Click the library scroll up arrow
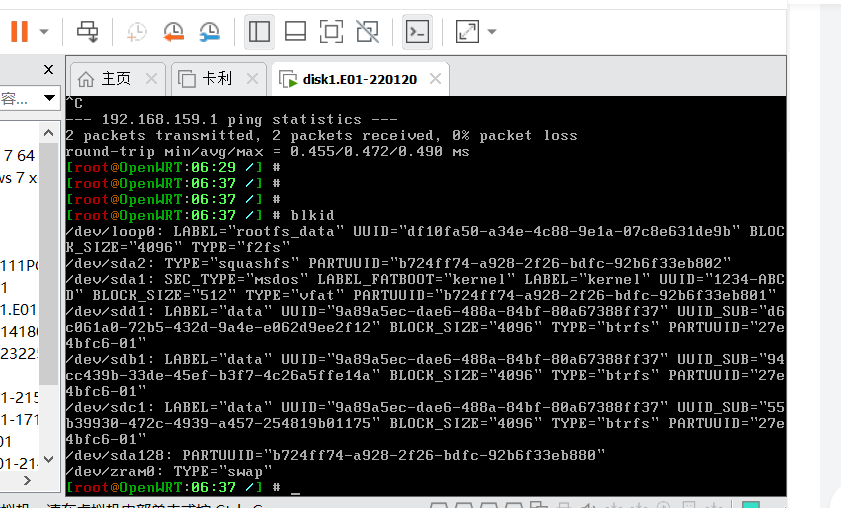The width and height of the screenshot is (841, 508). pyautogui.click(x=48, y=132)
